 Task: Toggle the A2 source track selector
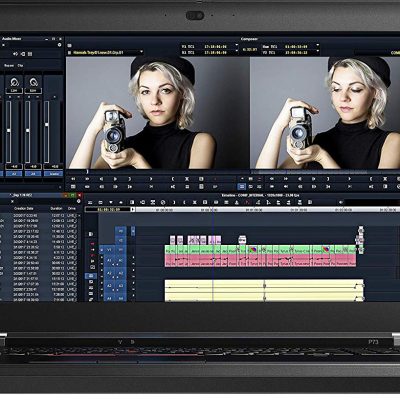coord(110,273)
